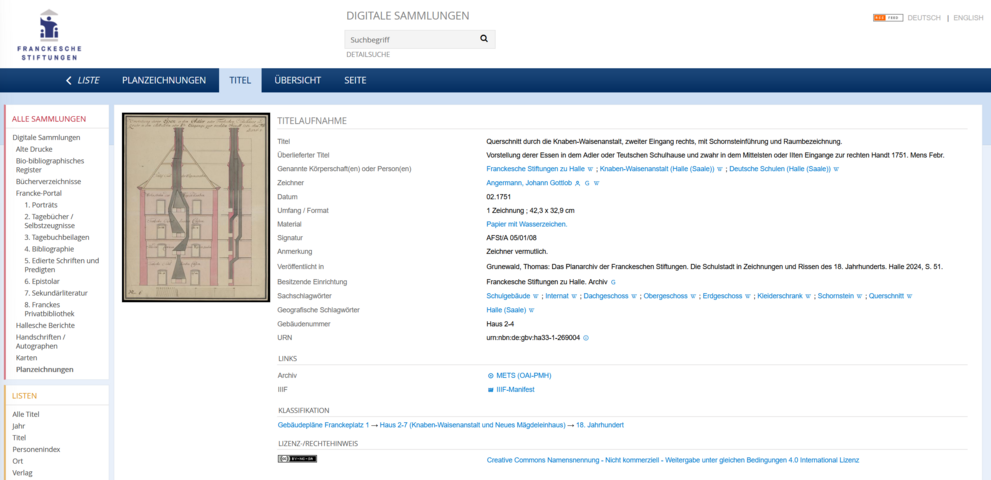Open Hallesche Berichte in sidebar
Screen dimensions: 991x480
click(x=46, y=325)
